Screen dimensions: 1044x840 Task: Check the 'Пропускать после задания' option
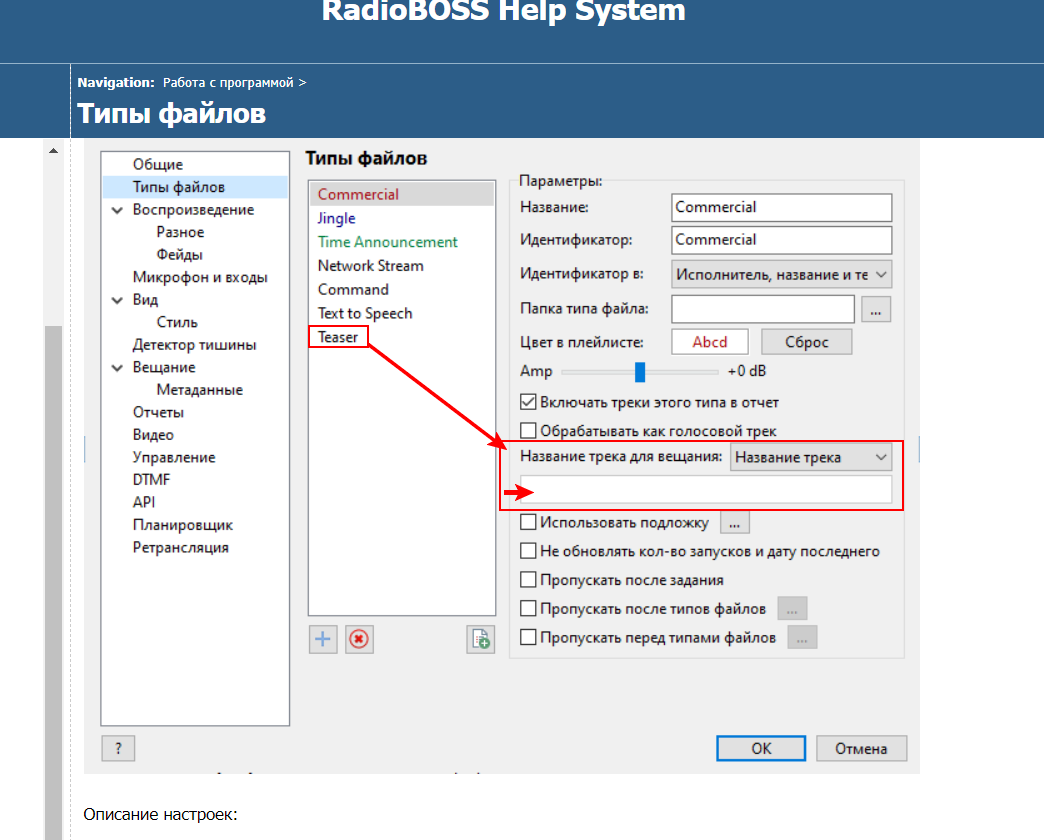(x=529, y=580)
